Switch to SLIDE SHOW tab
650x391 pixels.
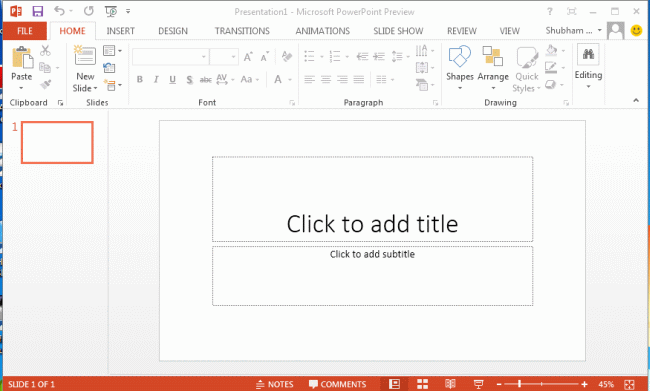398,31
